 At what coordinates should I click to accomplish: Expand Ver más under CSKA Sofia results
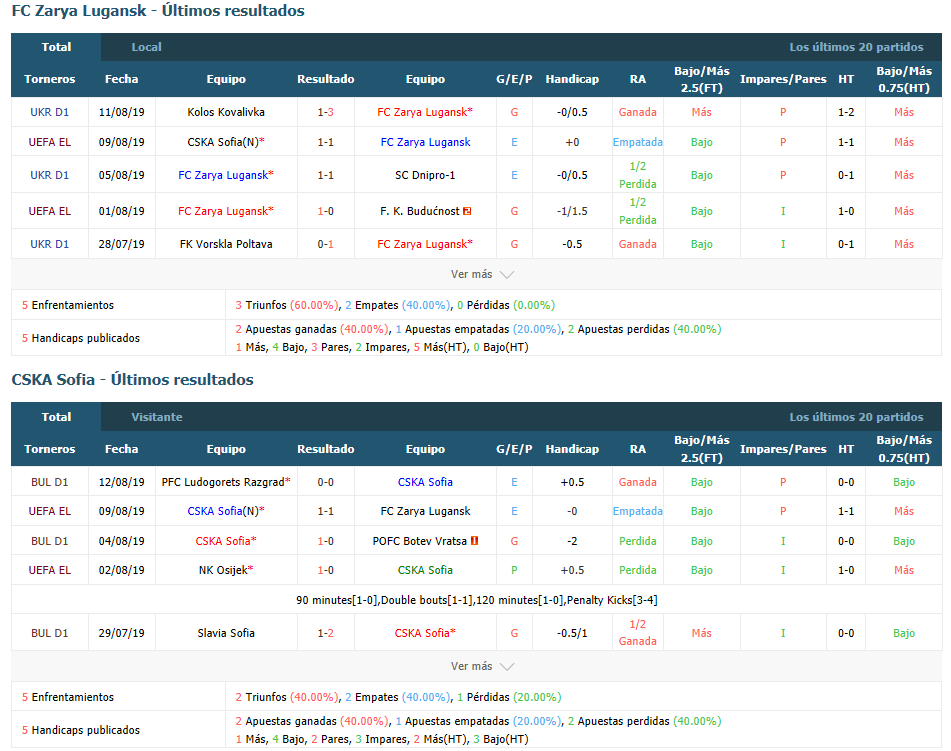click(482, 666)
